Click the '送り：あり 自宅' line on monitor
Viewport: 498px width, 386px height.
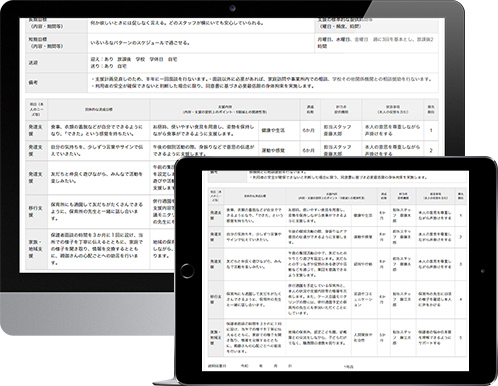pyautogui.click(x=109, y=66)
